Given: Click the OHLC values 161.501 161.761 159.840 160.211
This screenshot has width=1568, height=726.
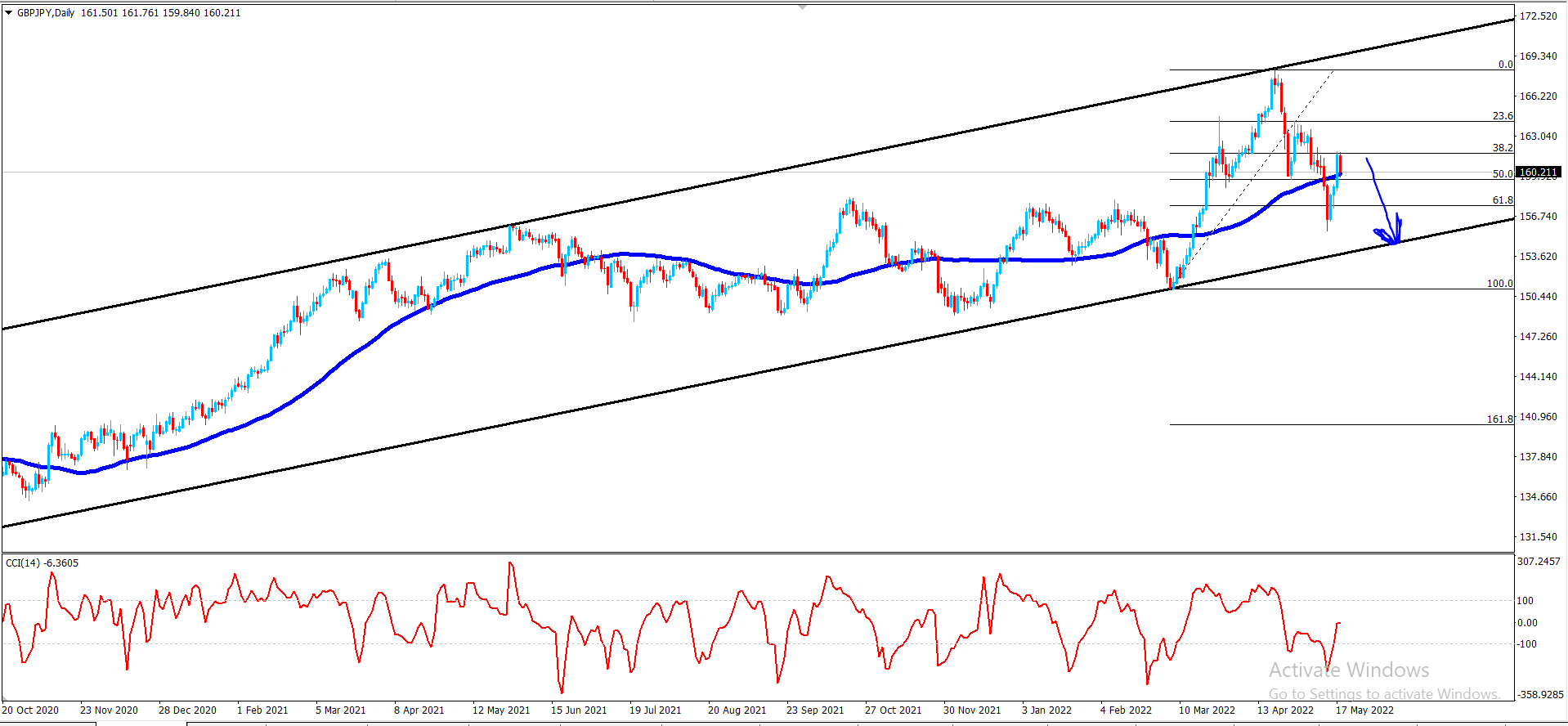Looking at the screenshot, I should (161, 13).
